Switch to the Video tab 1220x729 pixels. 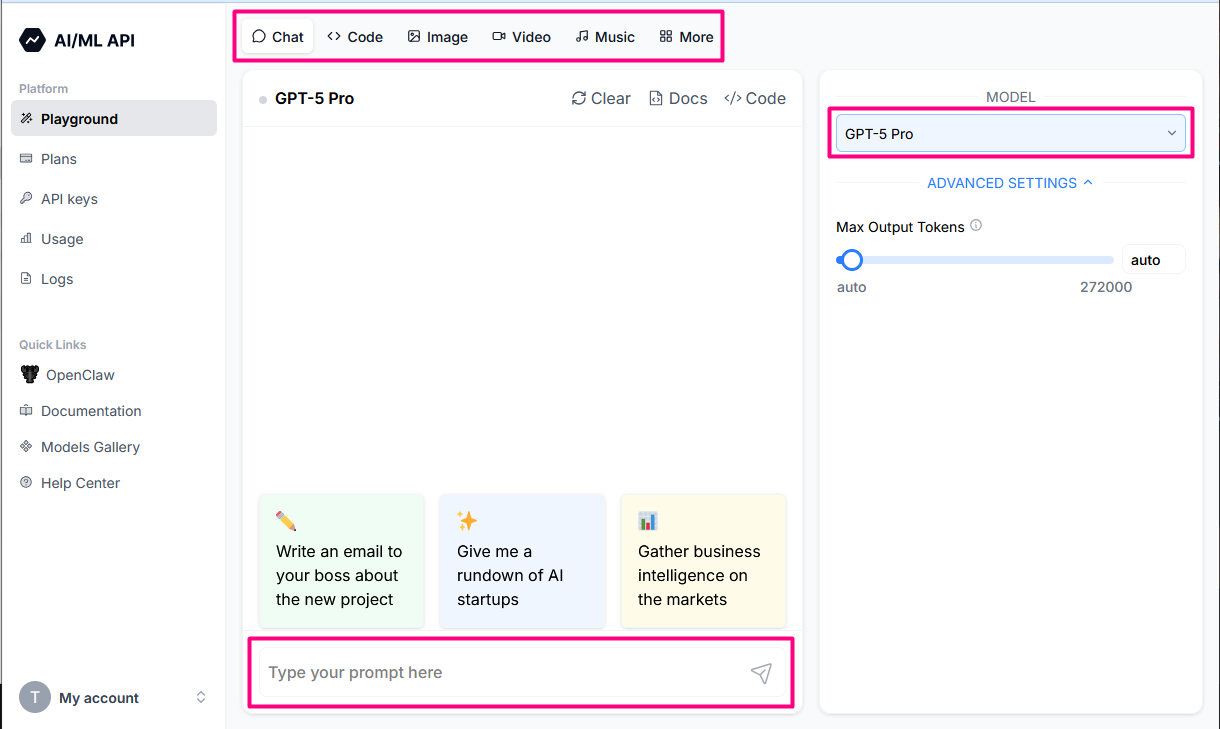(x=522, y=37)
